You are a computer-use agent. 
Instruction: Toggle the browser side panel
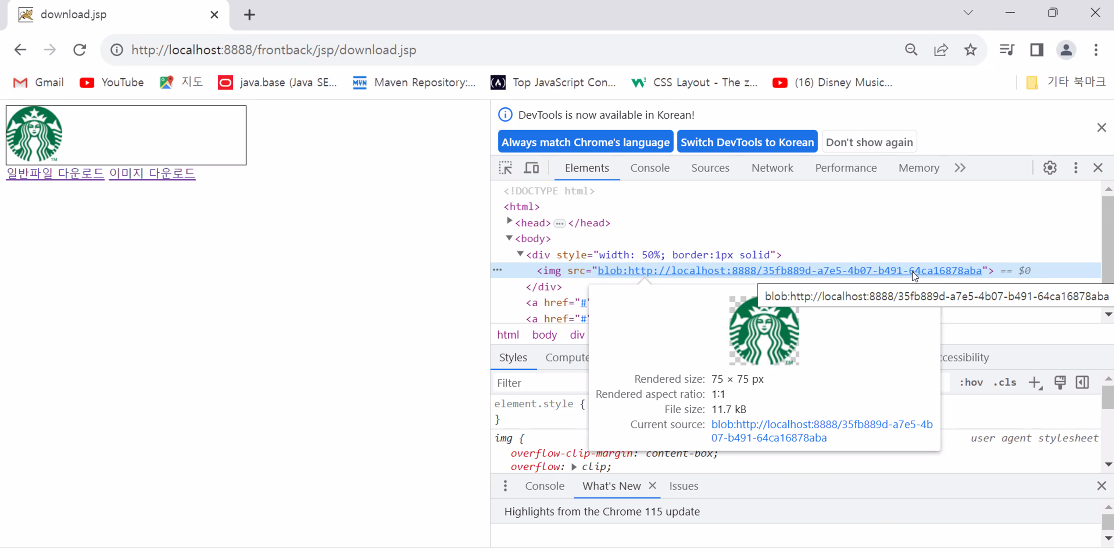click(1037, 50)
